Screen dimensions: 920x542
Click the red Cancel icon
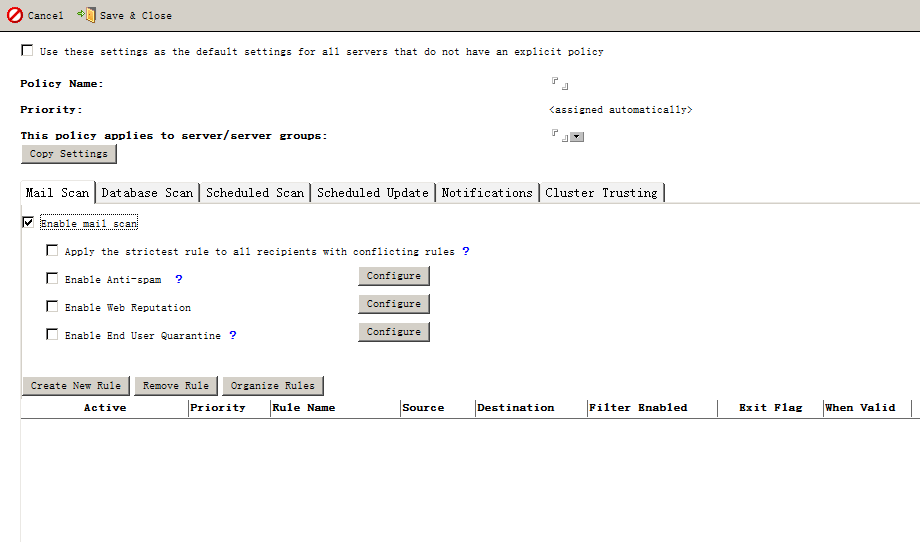click(x=15, y=15)
